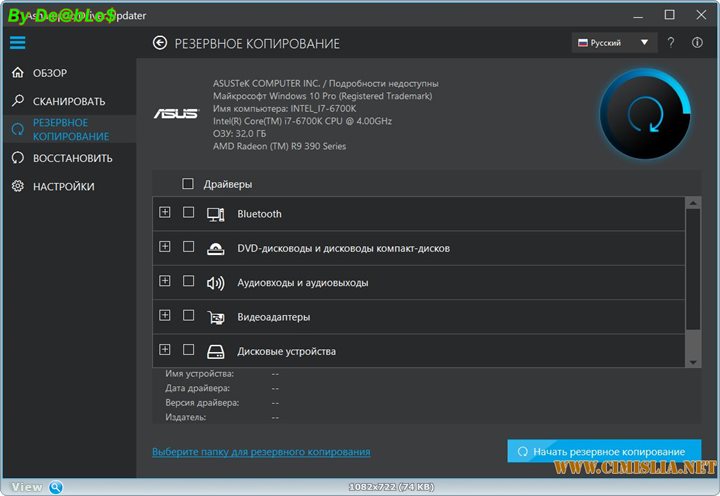Enable the Bluetooth checkbox
Viewport: 720px width, 496px height.
click(x=188, y=213)
